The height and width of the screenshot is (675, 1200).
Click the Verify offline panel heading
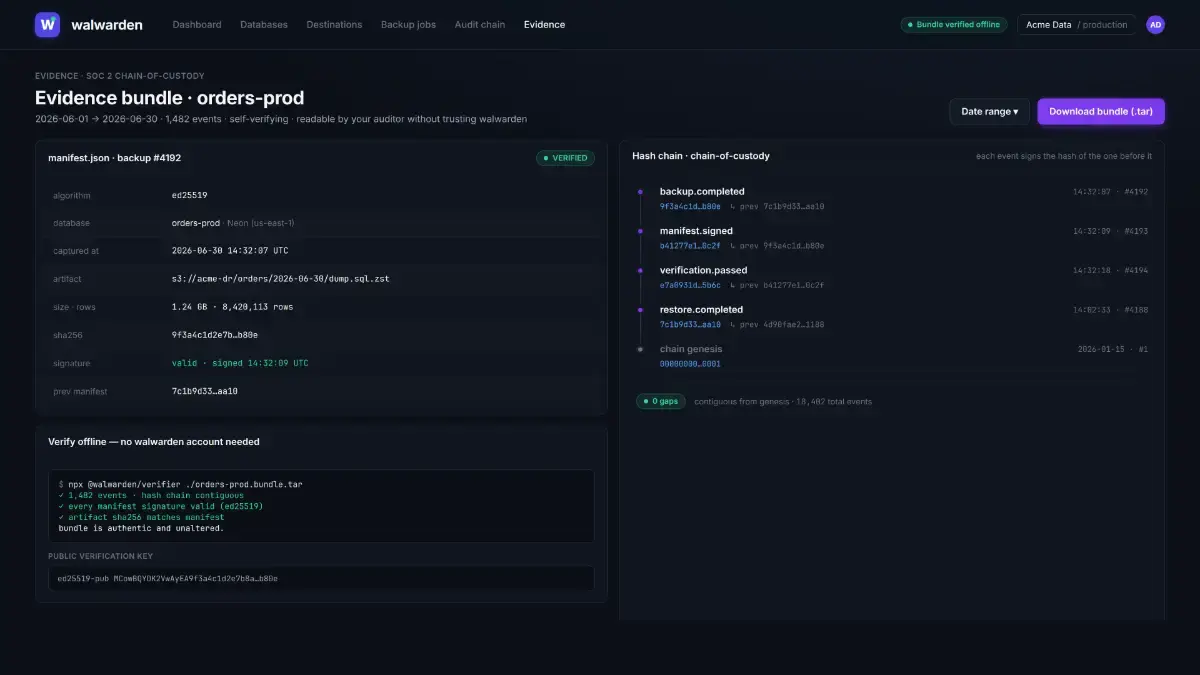click(x=154, y=441)
